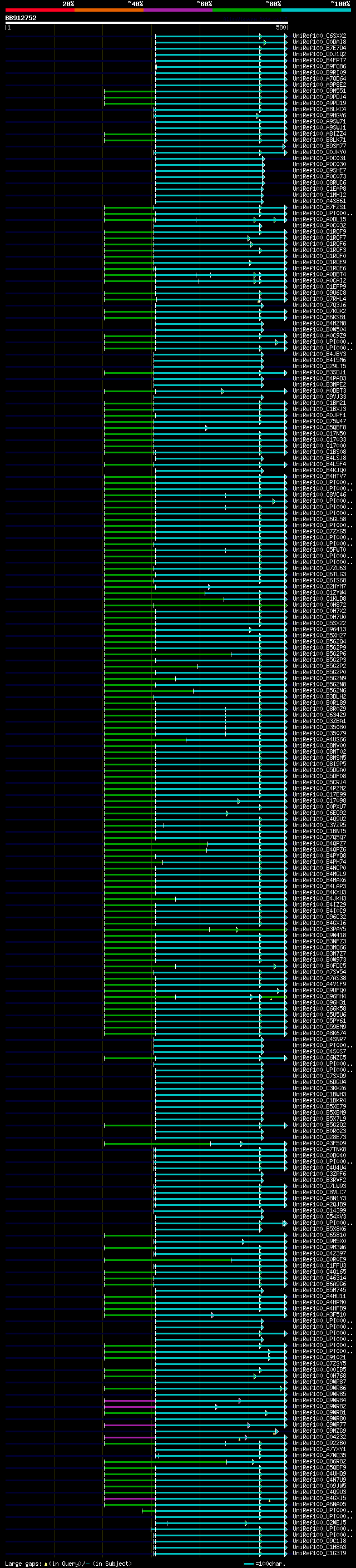
Task: Open hit UniRef100_O96413
Action: [x=319, y=630]
